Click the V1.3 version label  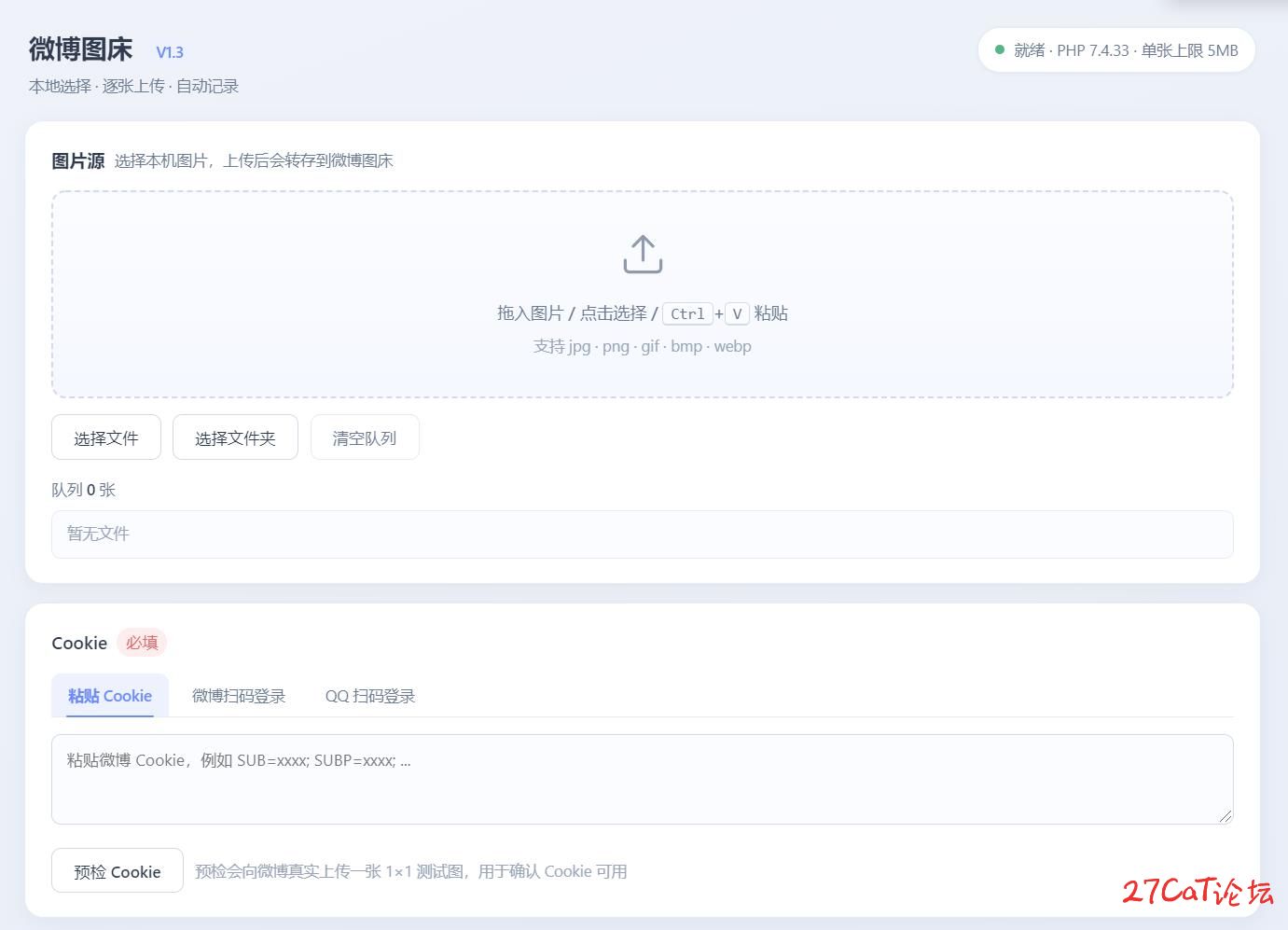(170, 52)
